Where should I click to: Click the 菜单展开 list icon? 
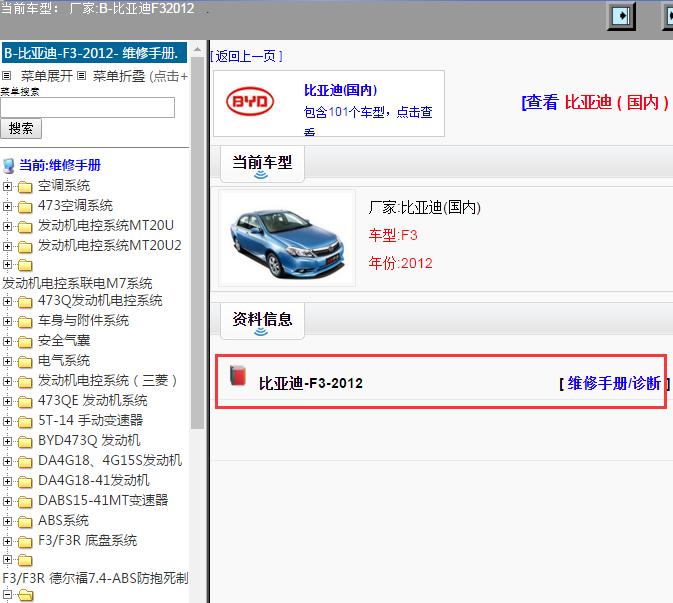6,76
